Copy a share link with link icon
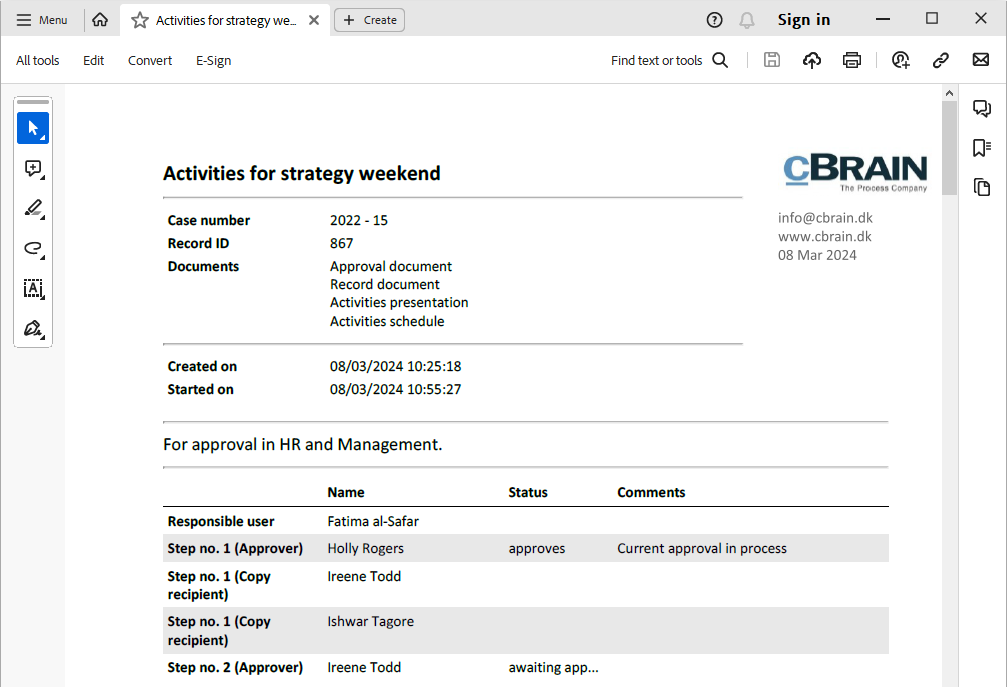This screenshot has height=687, width=1007. pos(940,61)
